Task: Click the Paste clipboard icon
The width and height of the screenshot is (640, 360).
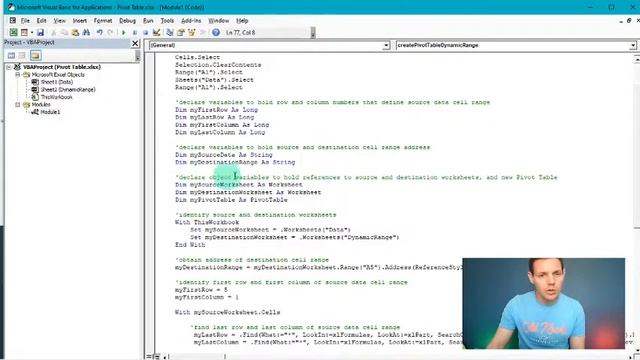Action: coord(75,32)
